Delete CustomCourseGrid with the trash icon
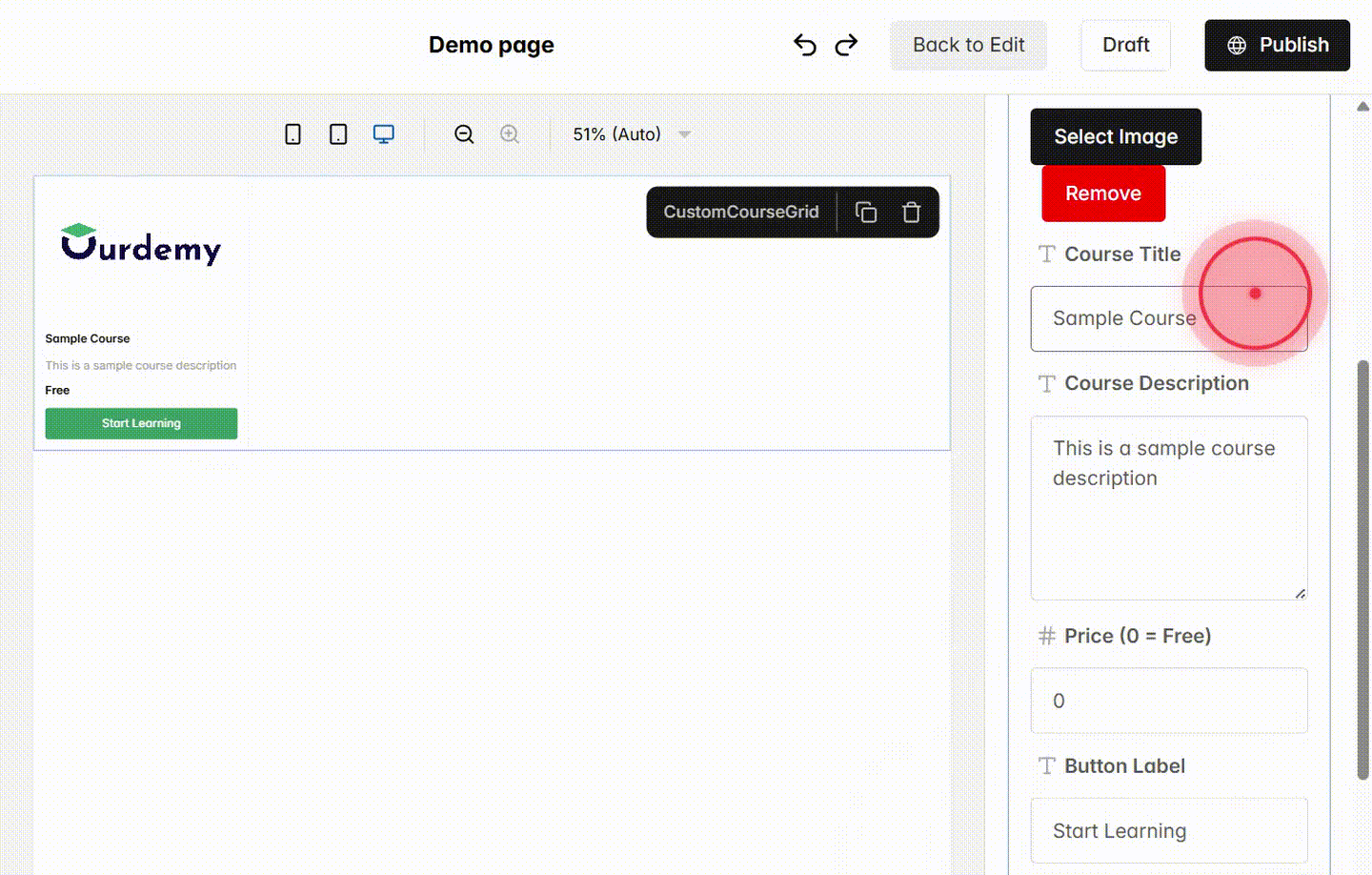 point(912,212)
